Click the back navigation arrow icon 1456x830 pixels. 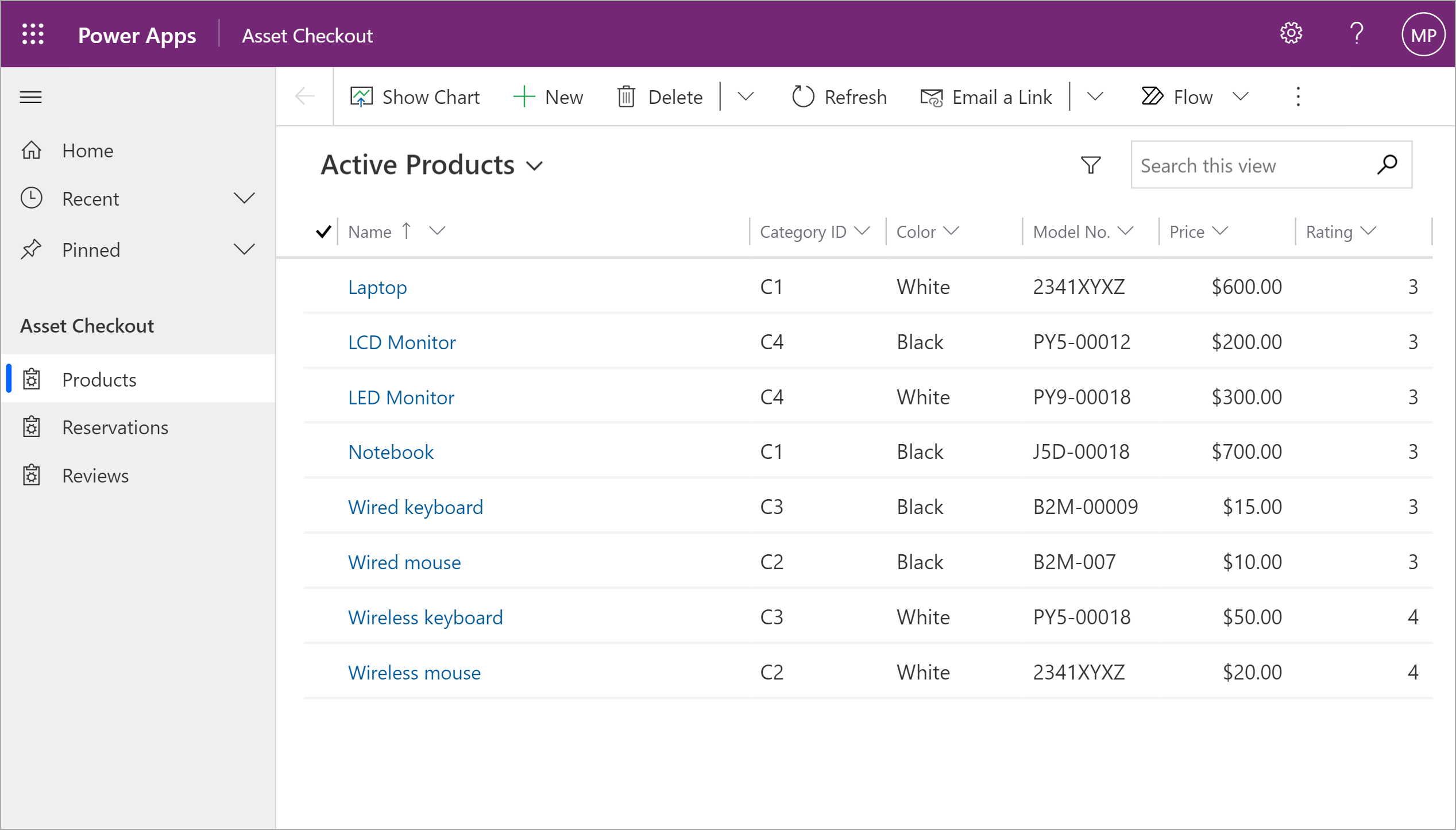coord(306,96)
